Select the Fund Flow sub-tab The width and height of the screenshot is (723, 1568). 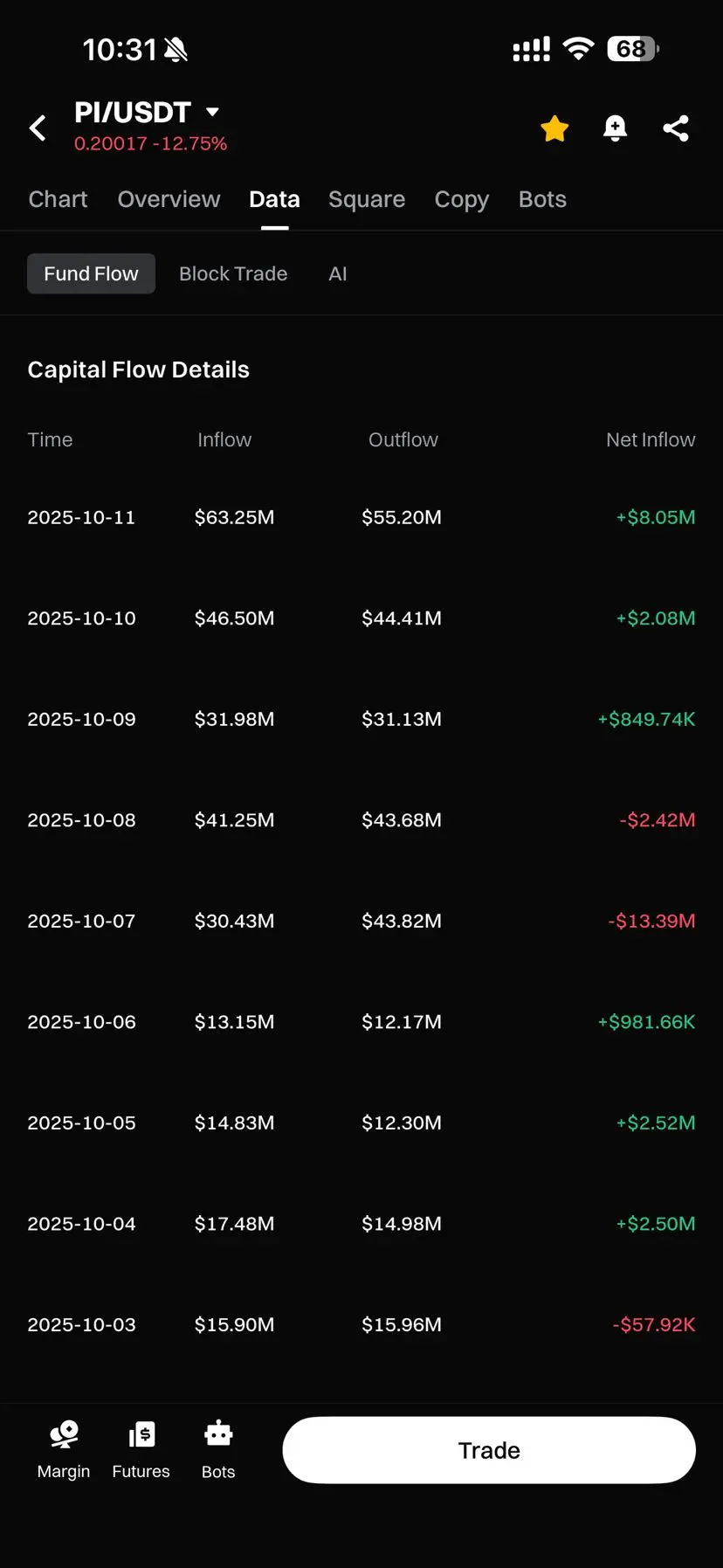(91, 273)
